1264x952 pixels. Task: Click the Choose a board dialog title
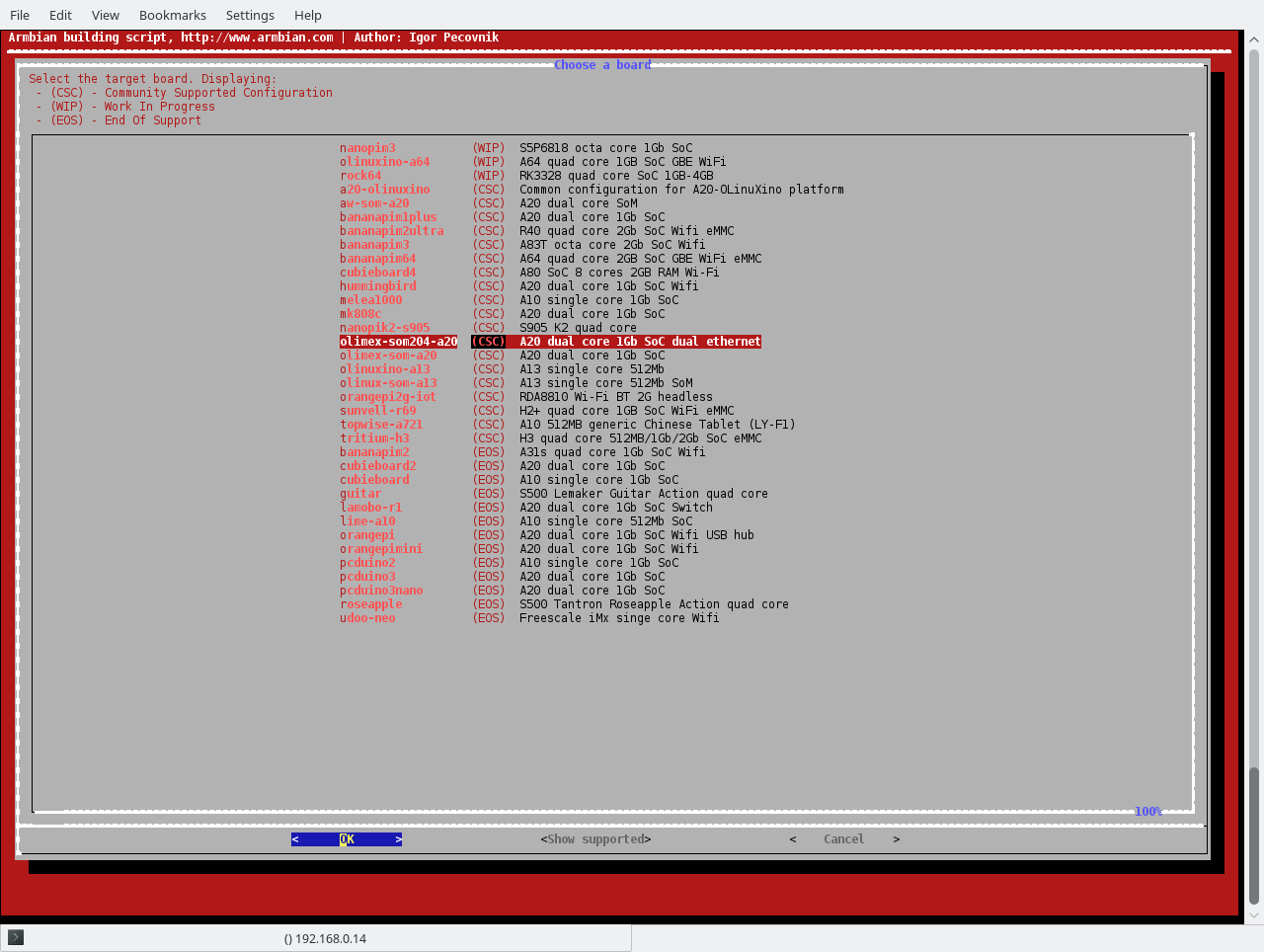(602, 65)
